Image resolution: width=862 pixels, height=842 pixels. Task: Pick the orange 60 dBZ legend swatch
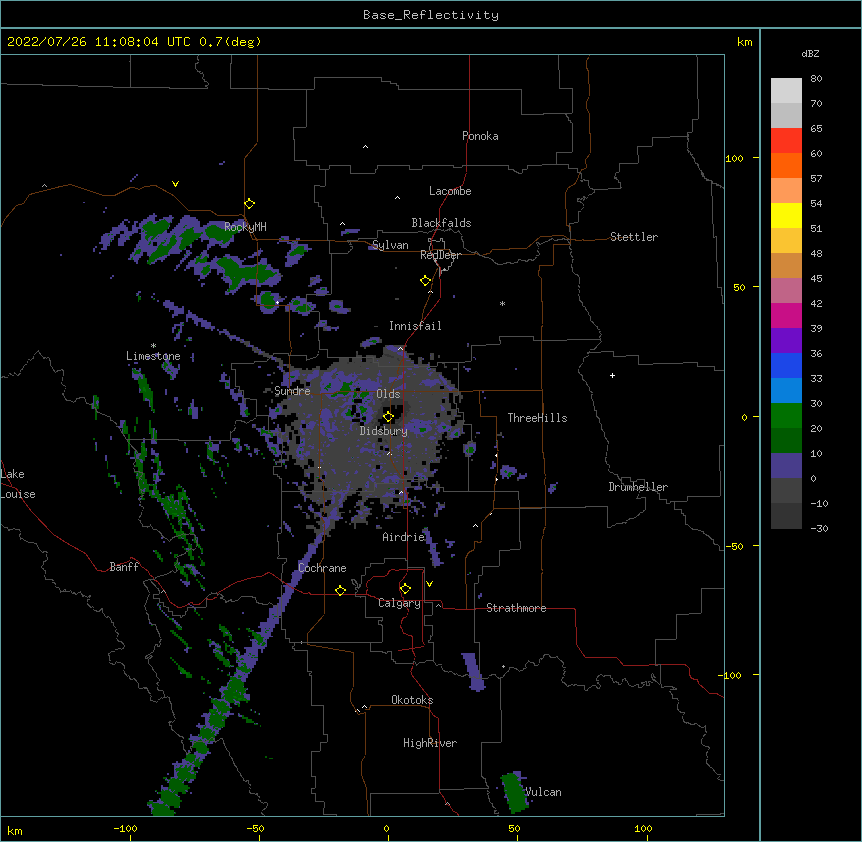[x=786, y=165]
